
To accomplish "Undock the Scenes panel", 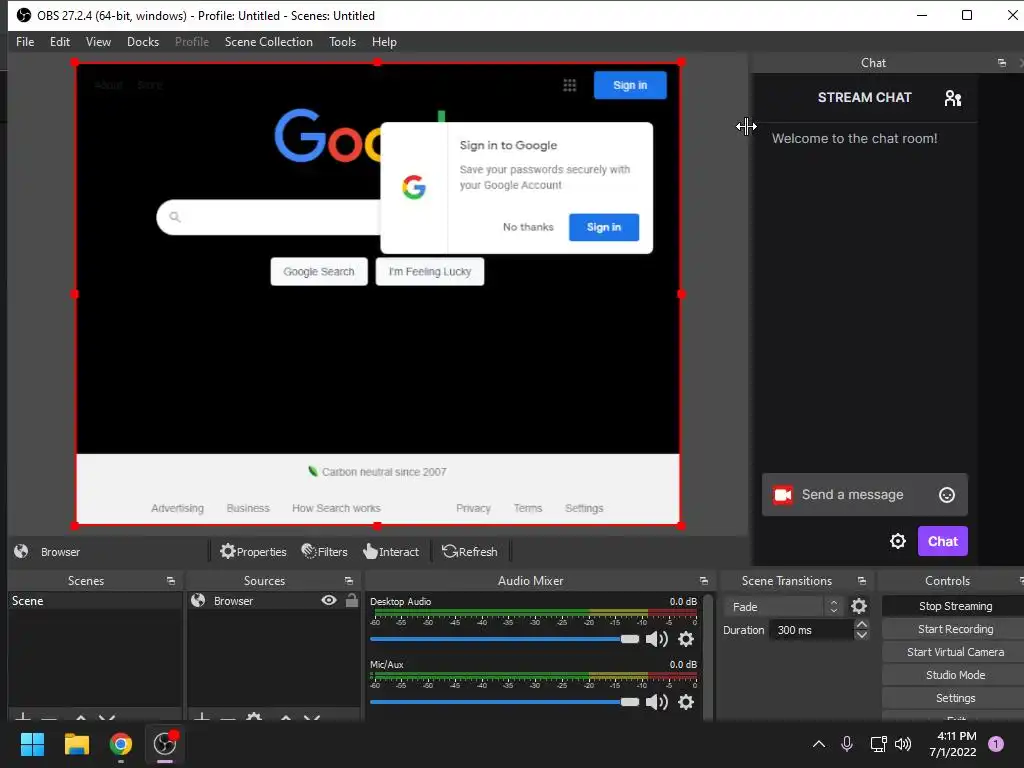I will pyautogui.click(x=171, y=581).
